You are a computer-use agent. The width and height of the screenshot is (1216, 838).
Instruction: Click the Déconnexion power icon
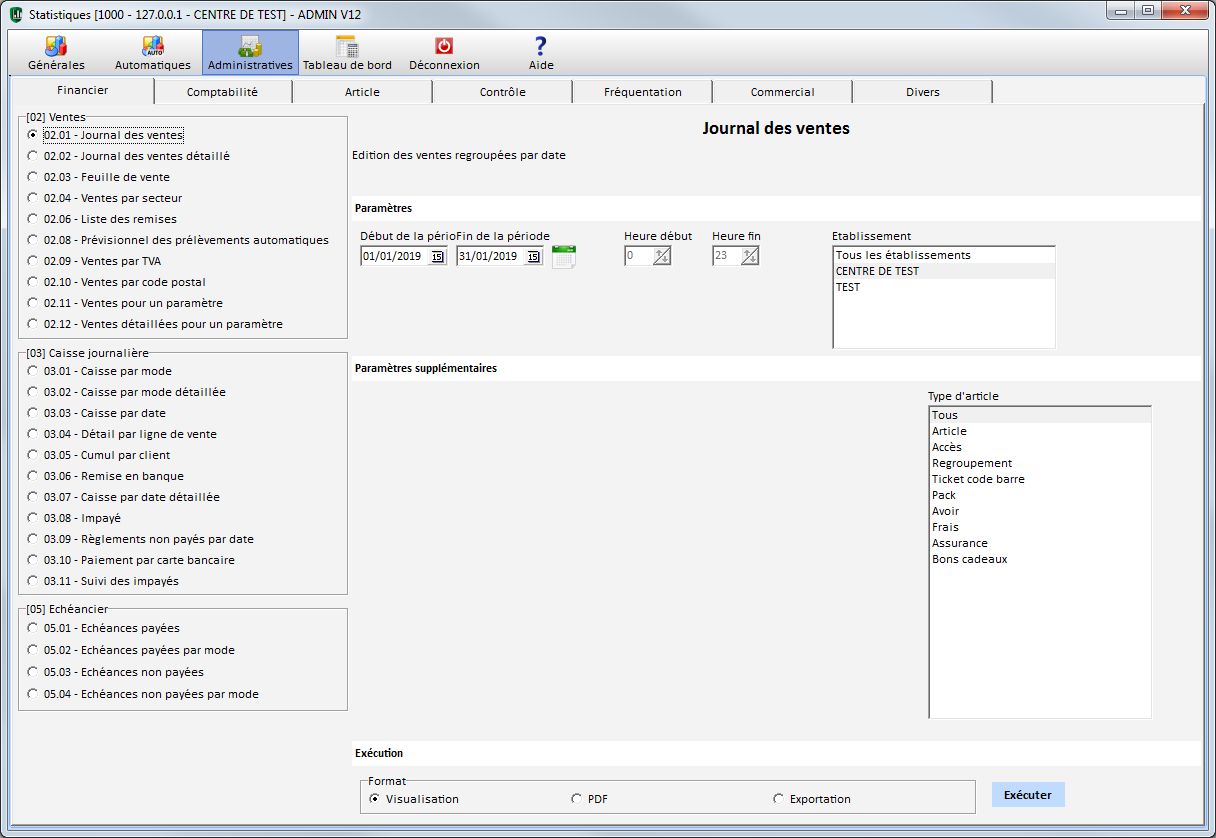(x=444, y=47)
